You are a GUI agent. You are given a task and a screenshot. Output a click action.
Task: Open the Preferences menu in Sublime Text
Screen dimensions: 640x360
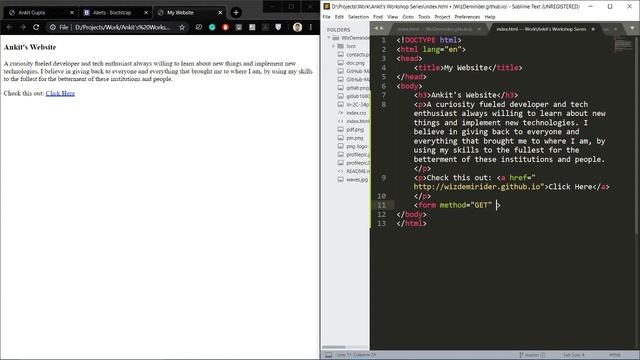tap(467, 17)
